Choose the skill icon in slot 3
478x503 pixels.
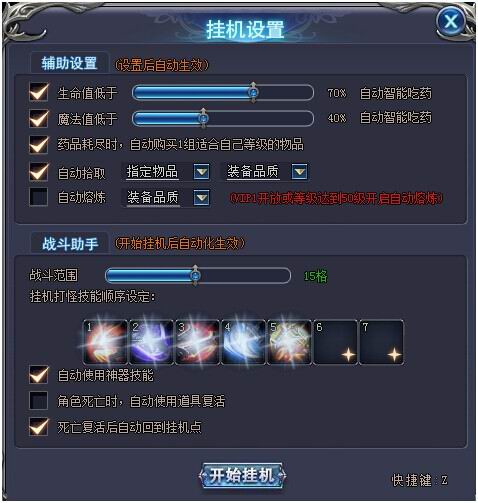pos(198,342)
